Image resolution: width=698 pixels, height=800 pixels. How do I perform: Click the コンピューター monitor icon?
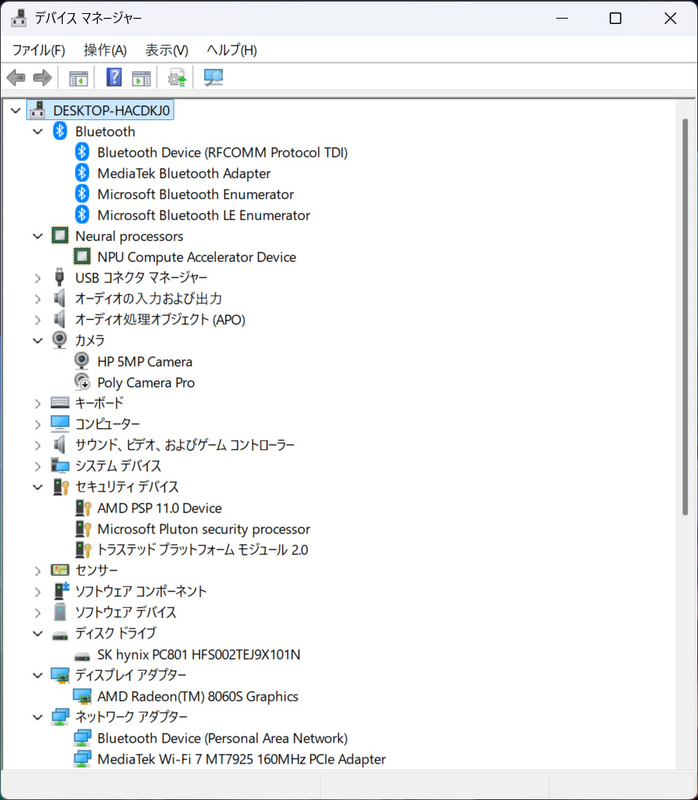coord(60,423)
